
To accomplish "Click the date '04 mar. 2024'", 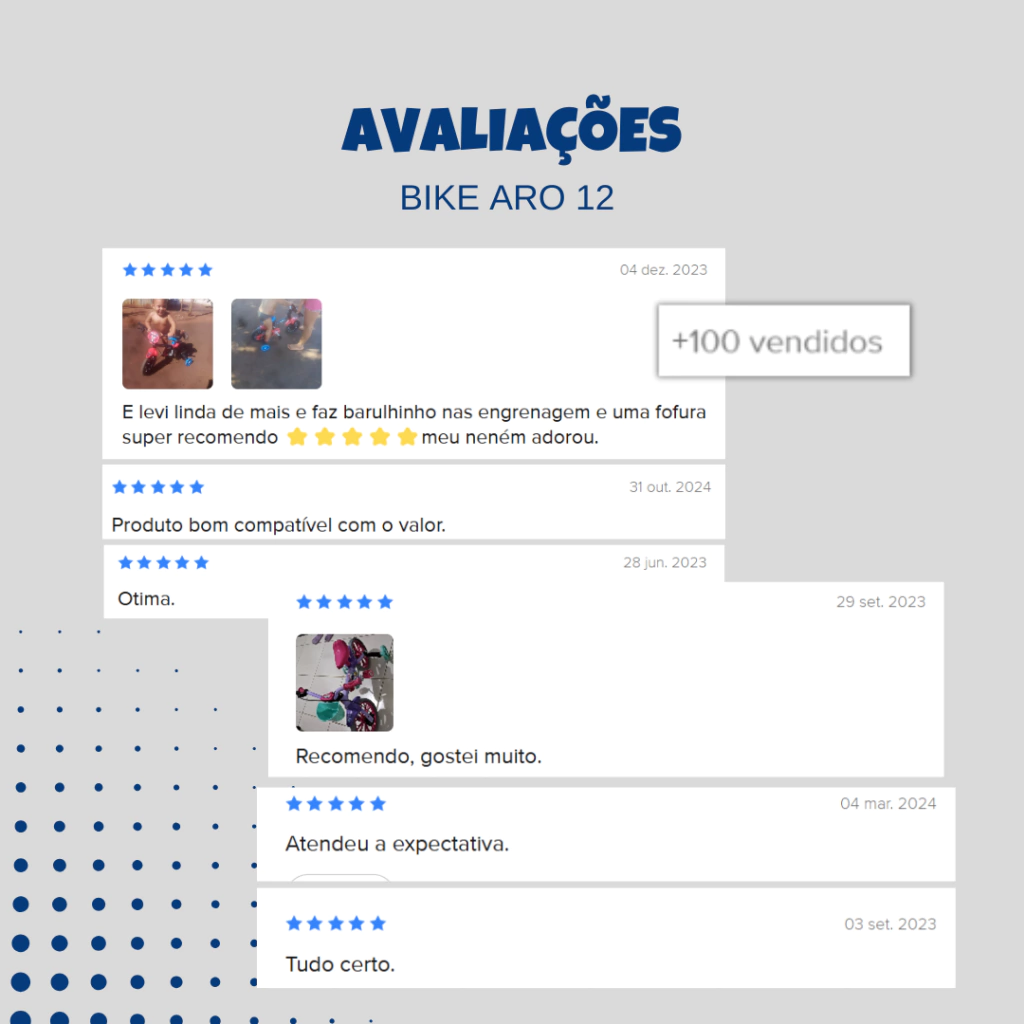I will pyautogui.click(x=888, y=804).
